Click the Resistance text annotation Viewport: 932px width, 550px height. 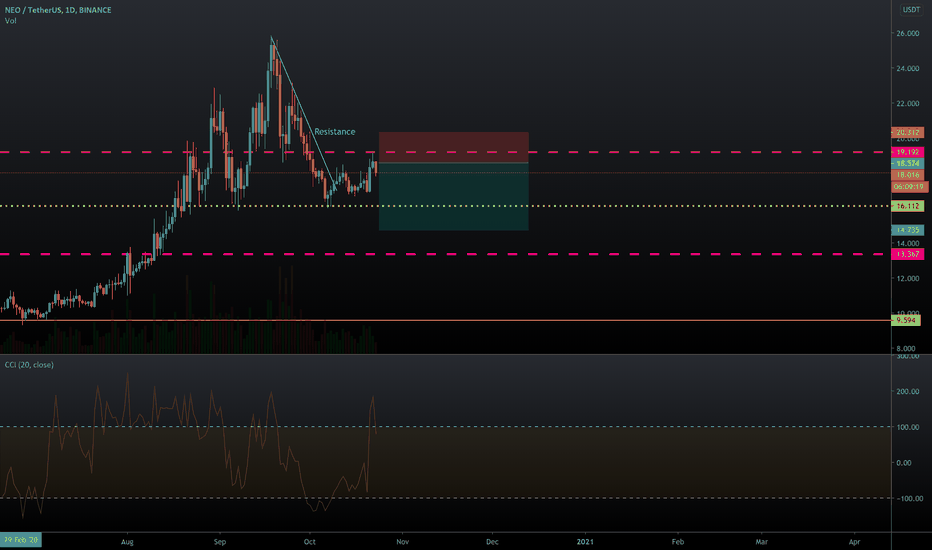335,131
